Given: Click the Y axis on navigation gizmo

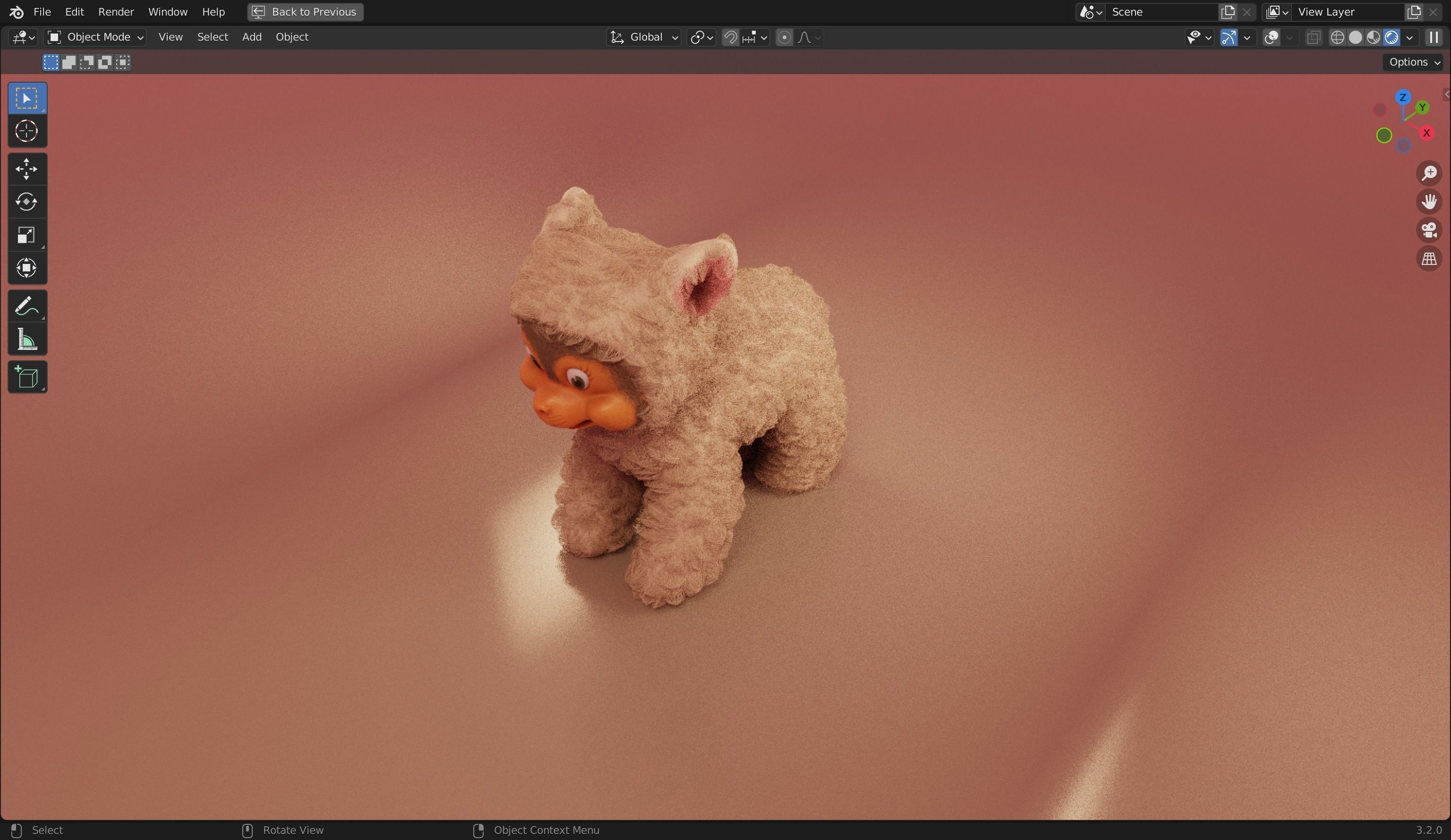Looking at the screenshot, I should coord(1422,108).
